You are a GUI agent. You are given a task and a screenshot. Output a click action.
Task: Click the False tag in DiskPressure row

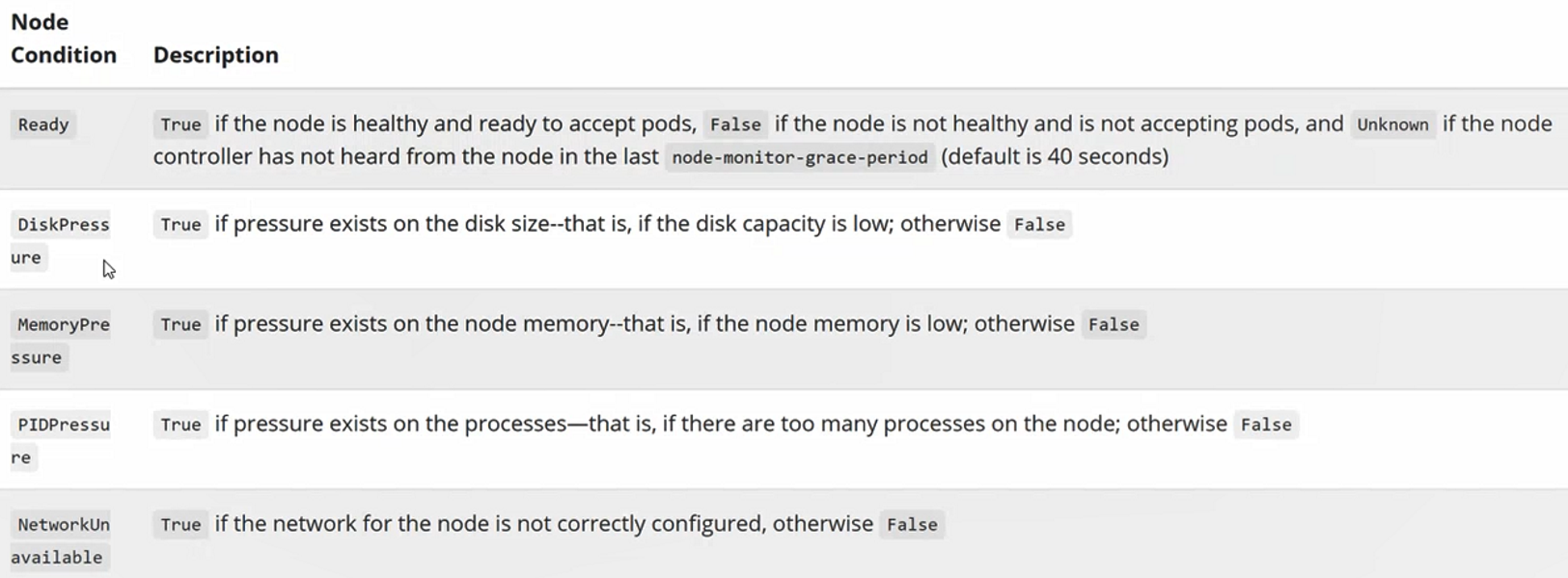click(x=1039, y=225)
